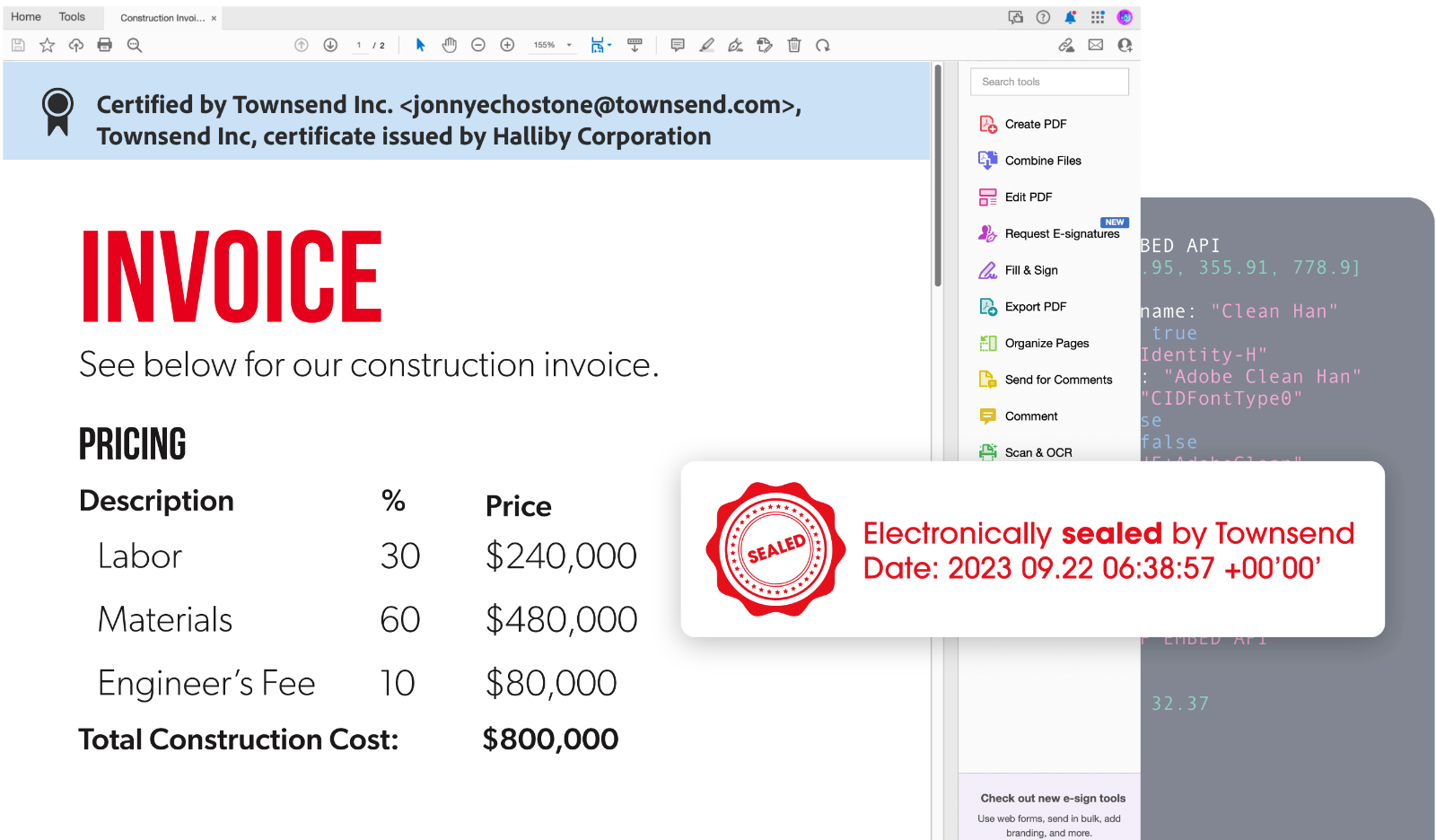1436x840 pixels.
Task: Star this file as favorite
Action: pyautogui.click(x=48, y=45)
